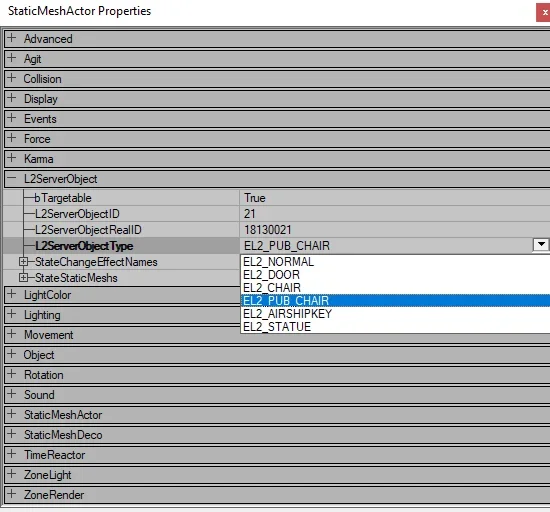
Task: Choose EL2_NORMAL from the type list
Action: [395, 262]
